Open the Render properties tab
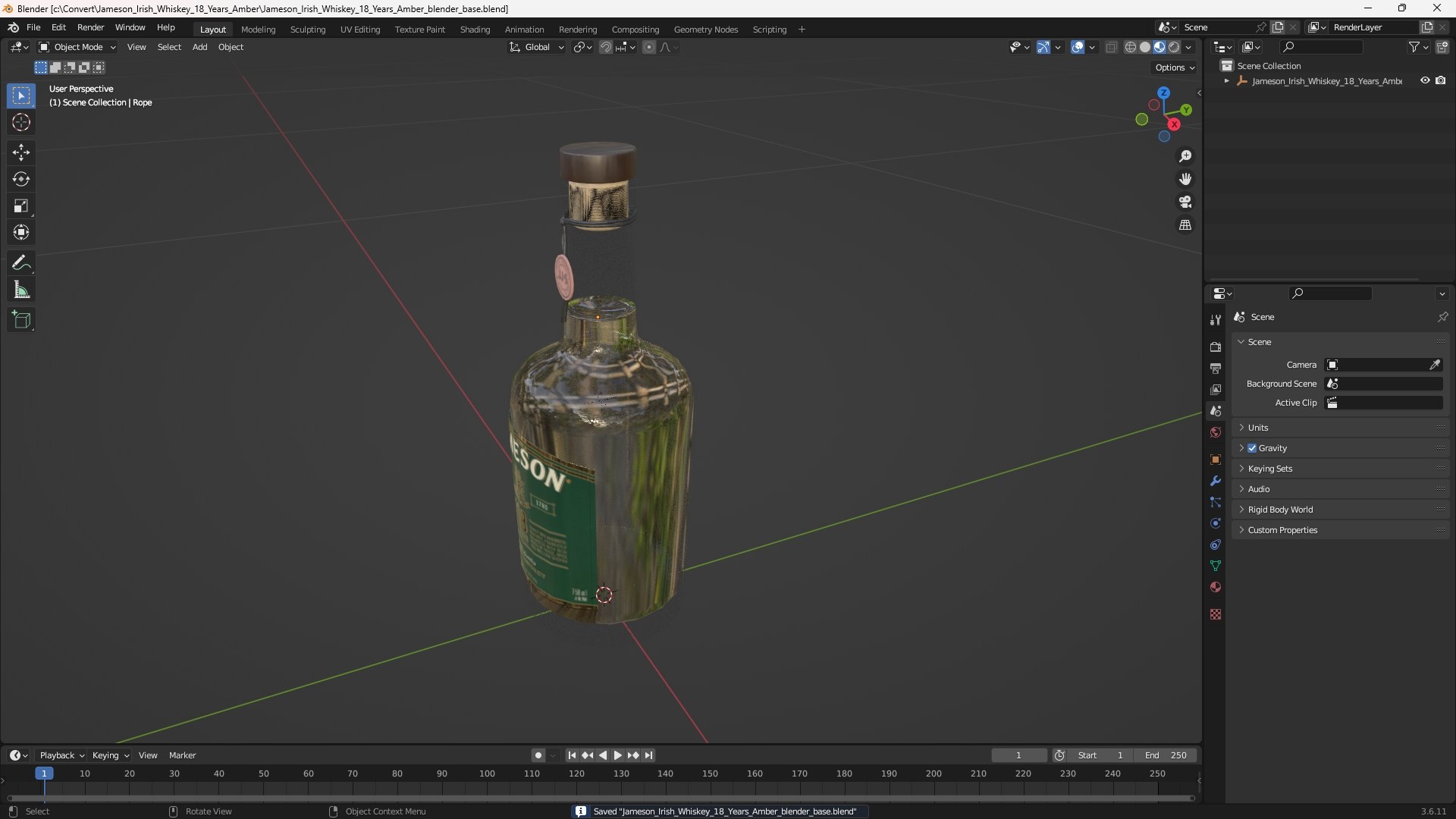Image resolution: width=1456 pixels, height=819 pixels. 1216,347
